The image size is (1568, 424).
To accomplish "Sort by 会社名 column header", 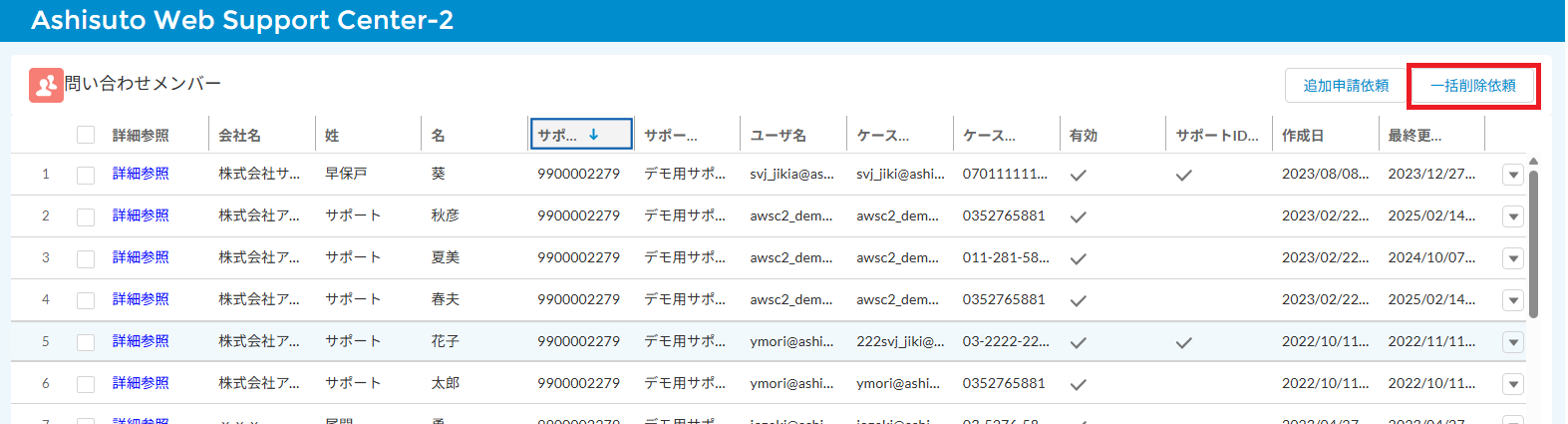I will pyautogui.click(x=240, y=136).
